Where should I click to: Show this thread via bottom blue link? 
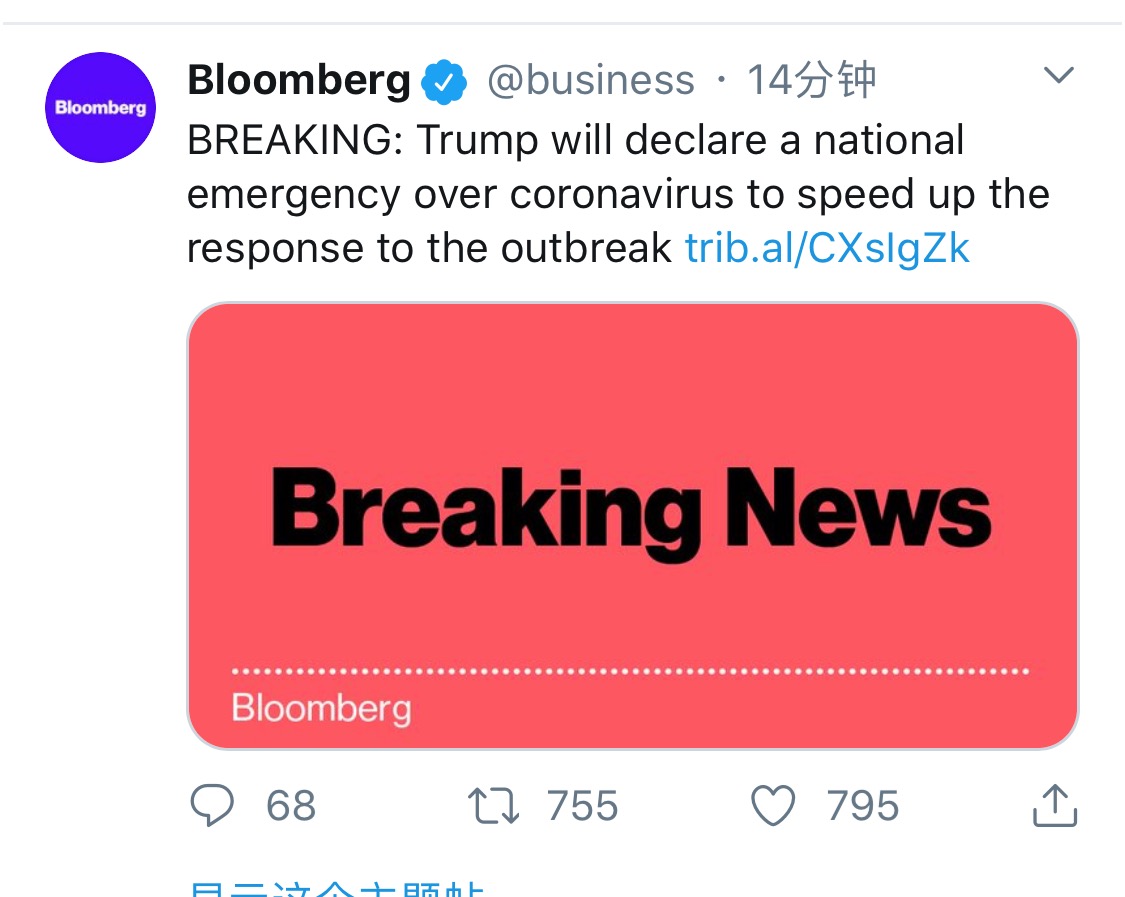point(336,889)
